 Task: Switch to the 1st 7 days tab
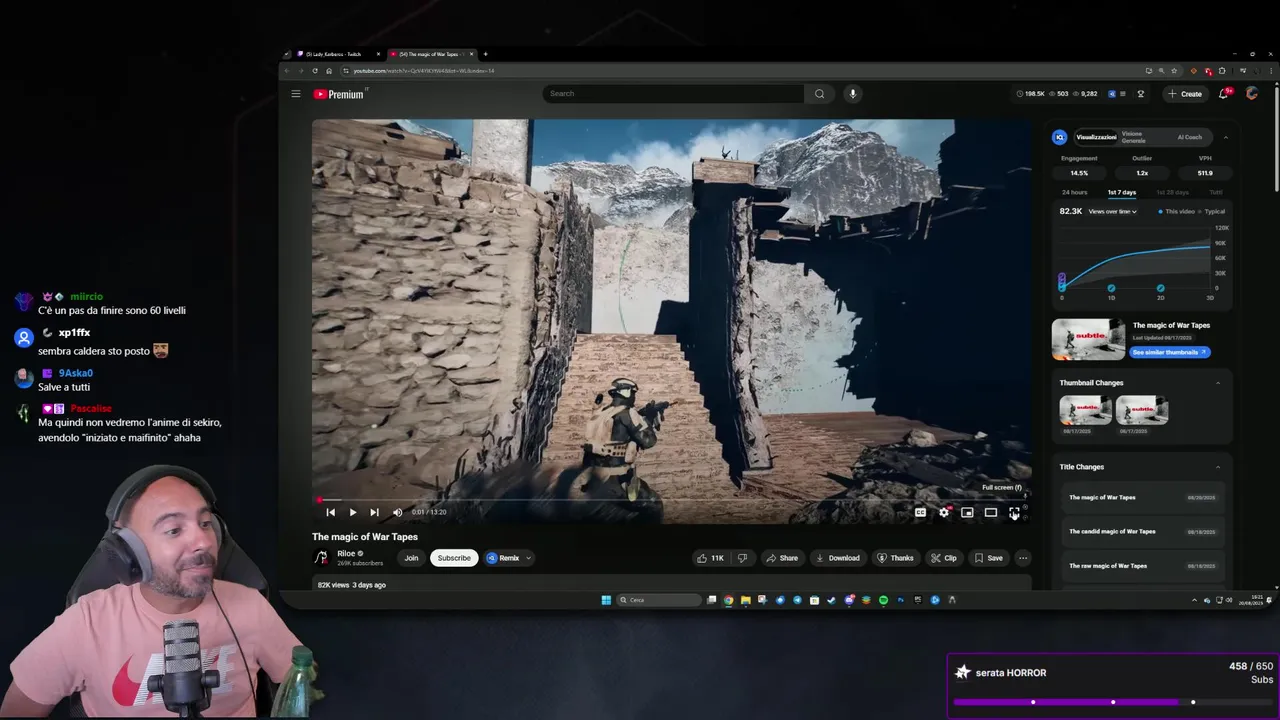coord(1121,192)
